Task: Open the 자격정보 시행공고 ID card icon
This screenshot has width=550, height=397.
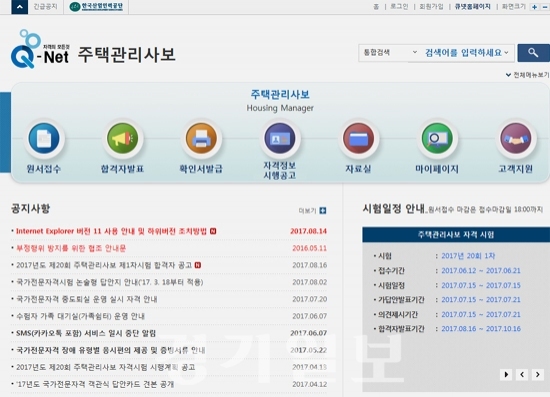Action: tap(280, 139)
